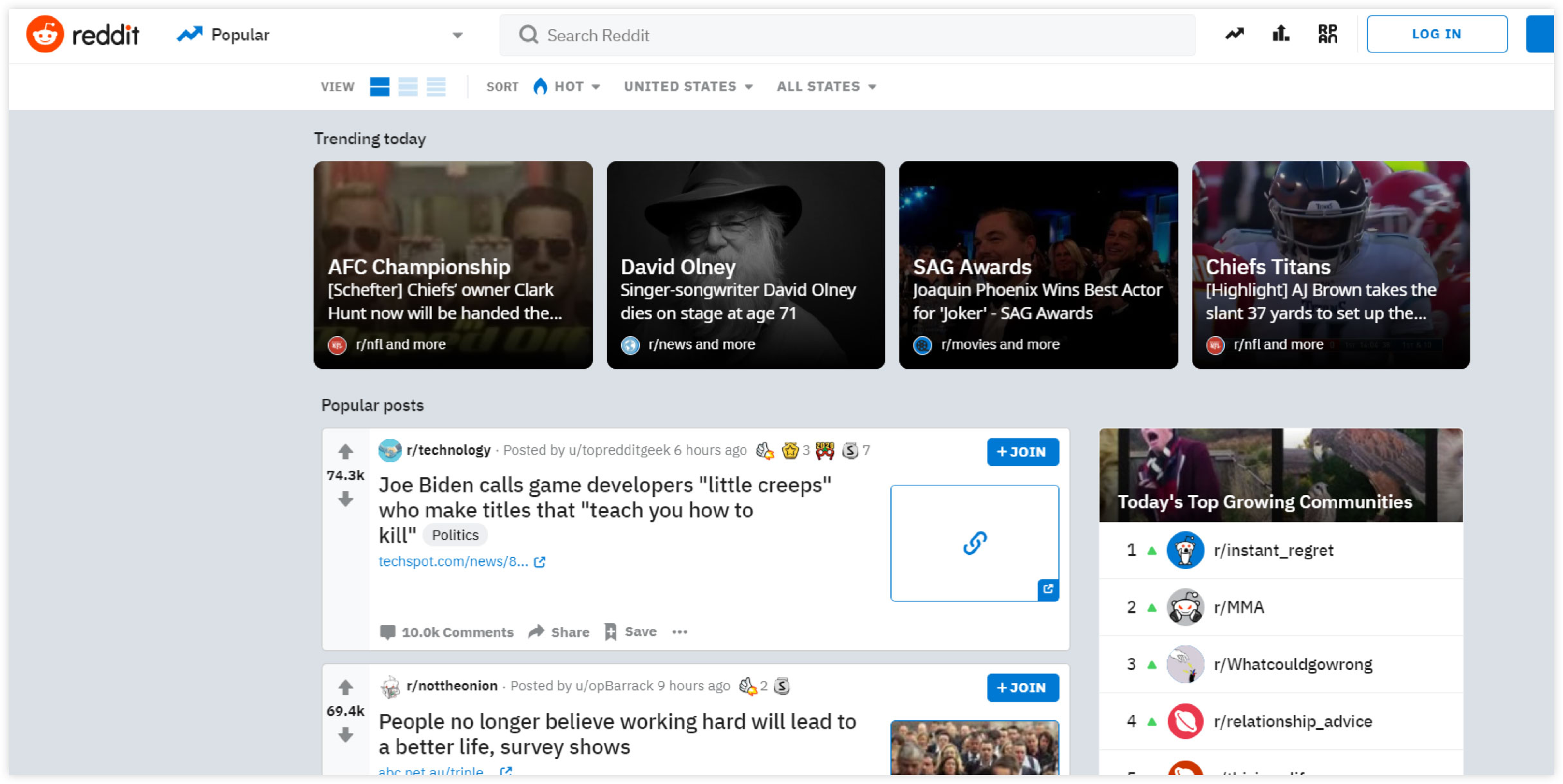Open the techspot.com/news link
The height and width of the screenshot is (784, 1563).
point(462,561)
